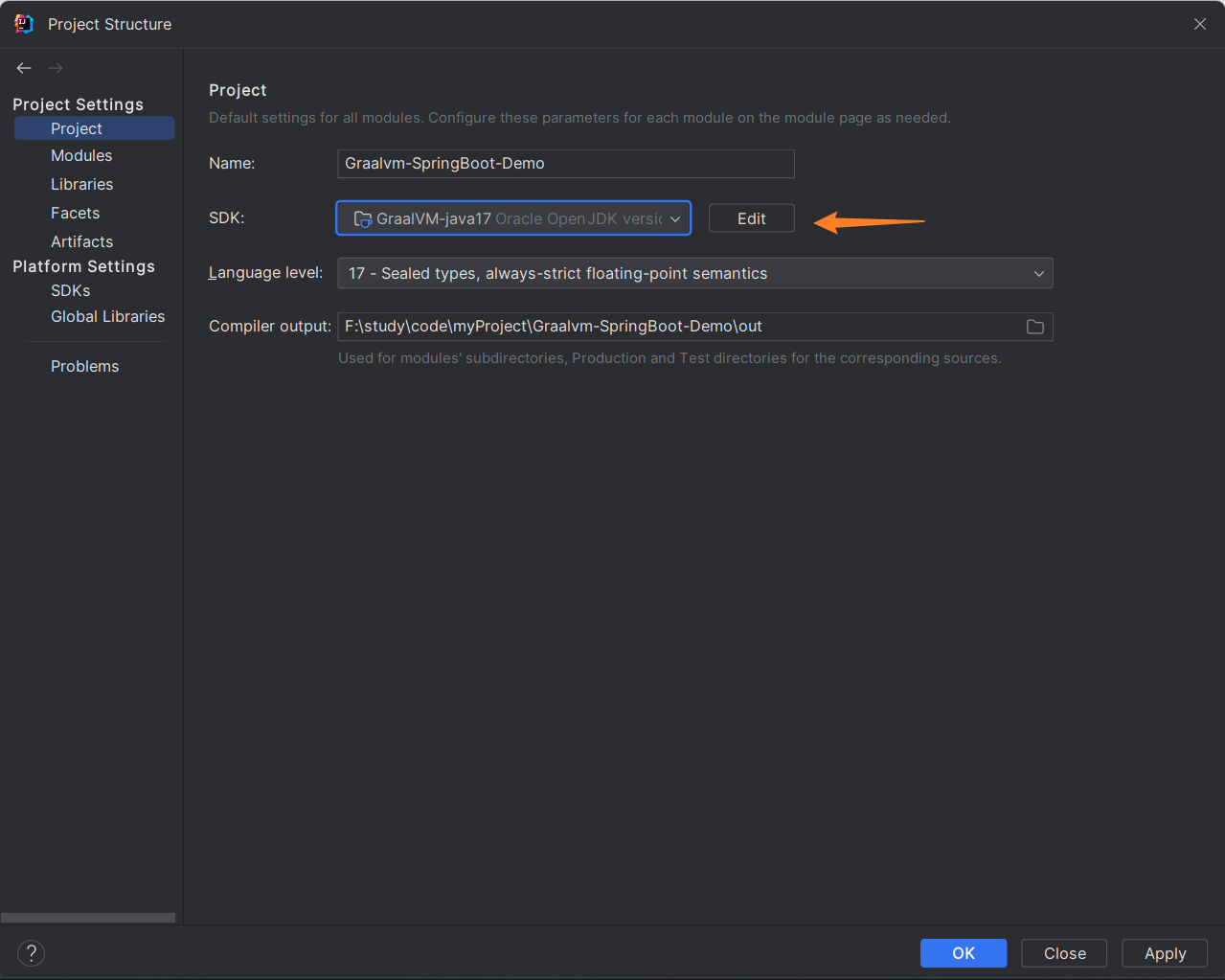1225x980 pixels.
Task: Click the 'Project' page heading
Action: (x=238, y=90)
